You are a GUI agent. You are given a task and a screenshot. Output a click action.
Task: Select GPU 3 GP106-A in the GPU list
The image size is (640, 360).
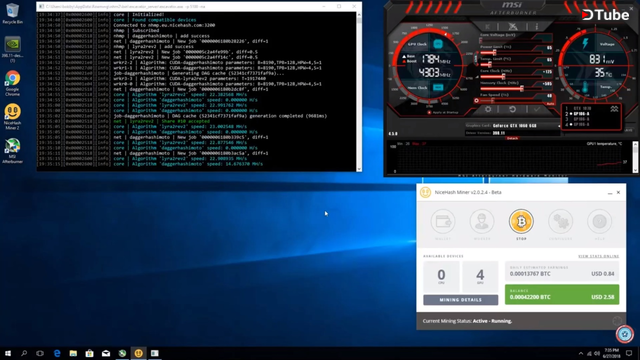point(578,119)
